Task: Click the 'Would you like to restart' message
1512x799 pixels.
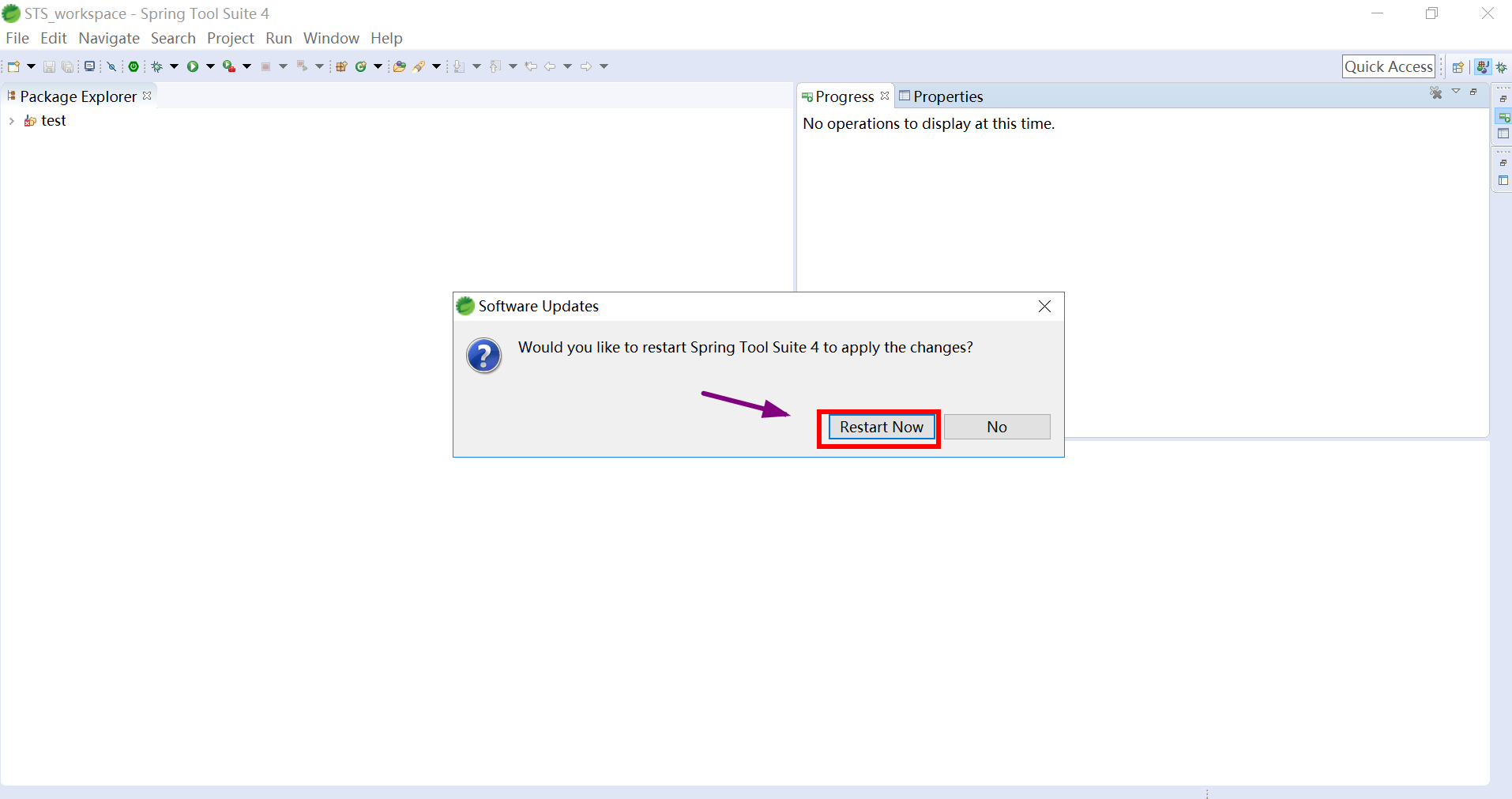Action: (745, 348)
